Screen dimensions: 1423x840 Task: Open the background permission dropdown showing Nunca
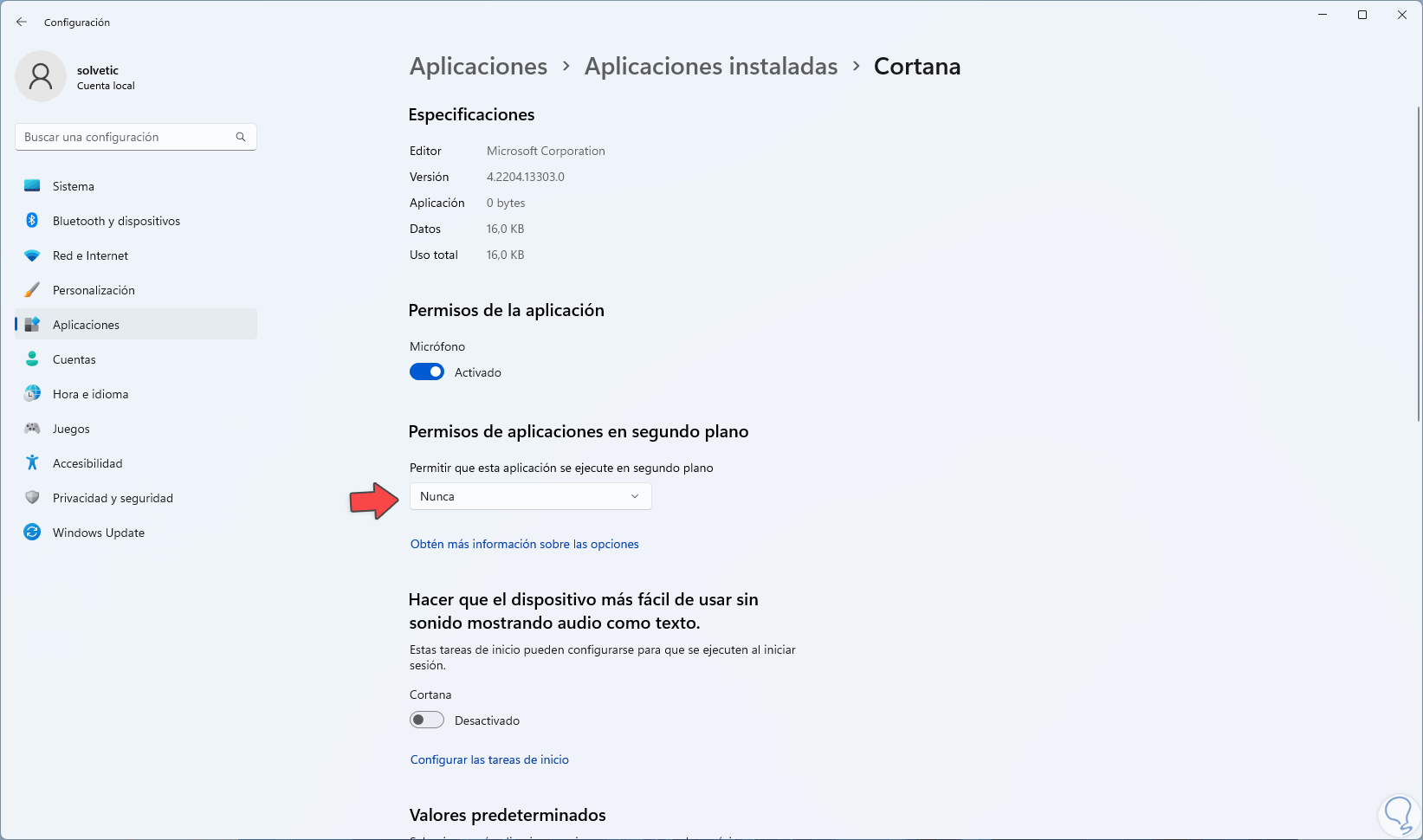click(x=530, y=496)
